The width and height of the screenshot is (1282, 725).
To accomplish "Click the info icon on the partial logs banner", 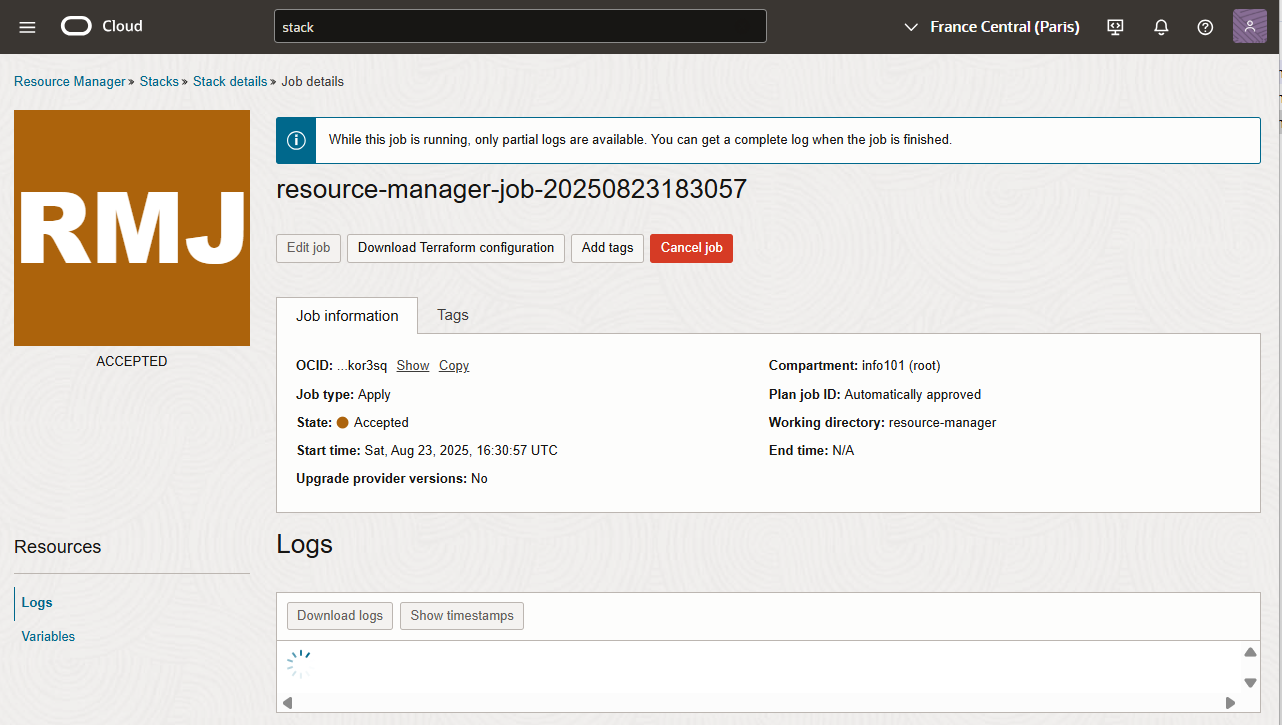I will (295, 140).
